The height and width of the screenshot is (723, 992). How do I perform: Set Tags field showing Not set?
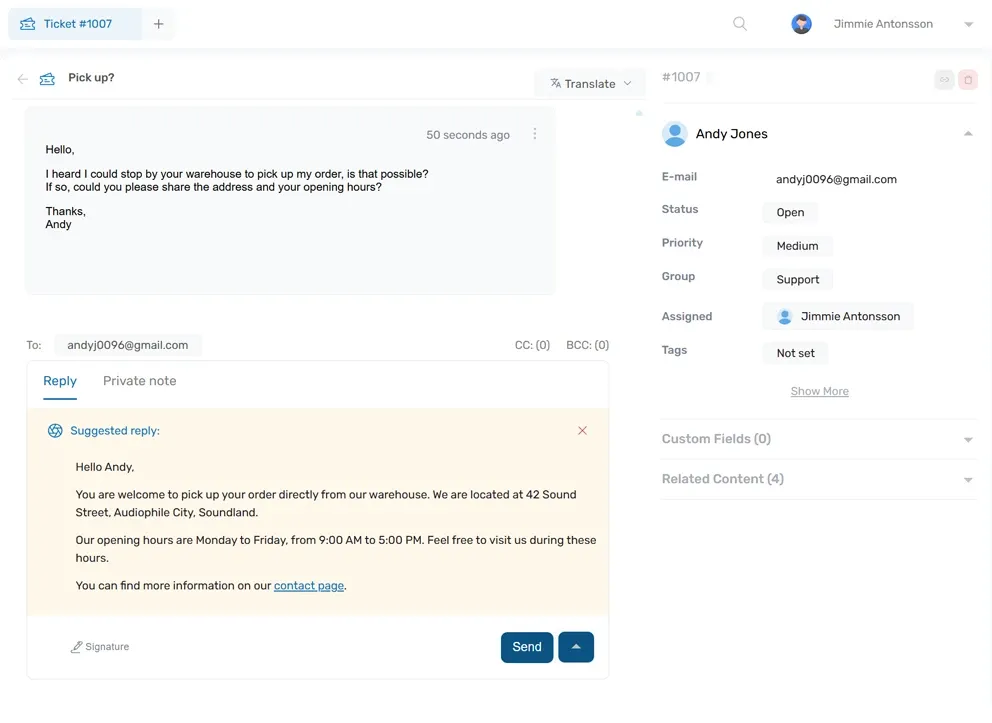[795, 353]
